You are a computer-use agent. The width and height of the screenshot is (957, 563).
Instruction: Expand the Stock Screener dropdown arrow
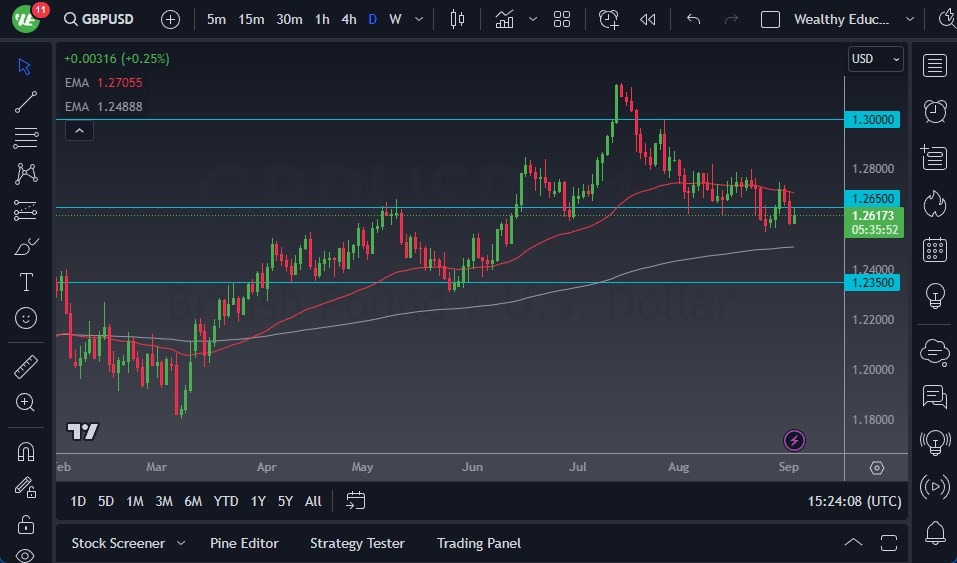point(181,543)
